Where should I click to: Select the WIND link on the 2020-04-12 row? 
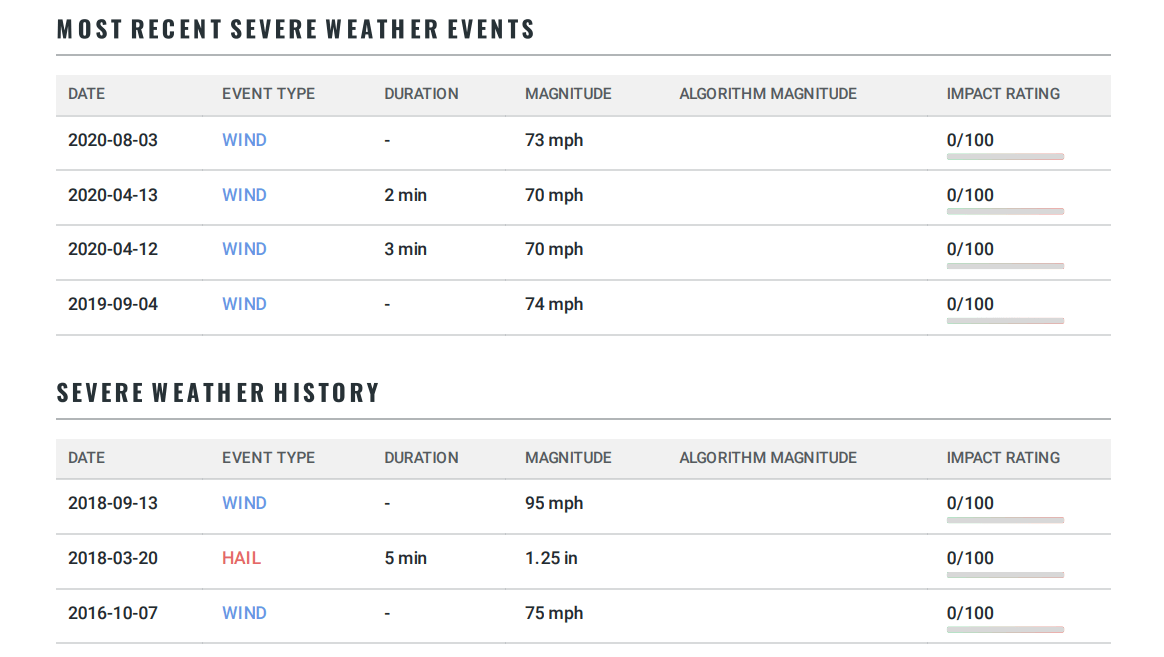tap(243, 249)
